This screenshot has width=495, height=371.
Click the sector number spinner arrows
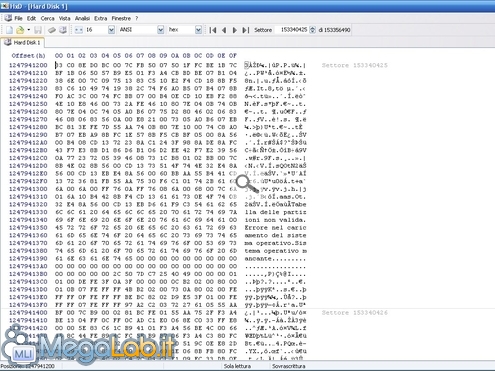(x=312, y=30)
